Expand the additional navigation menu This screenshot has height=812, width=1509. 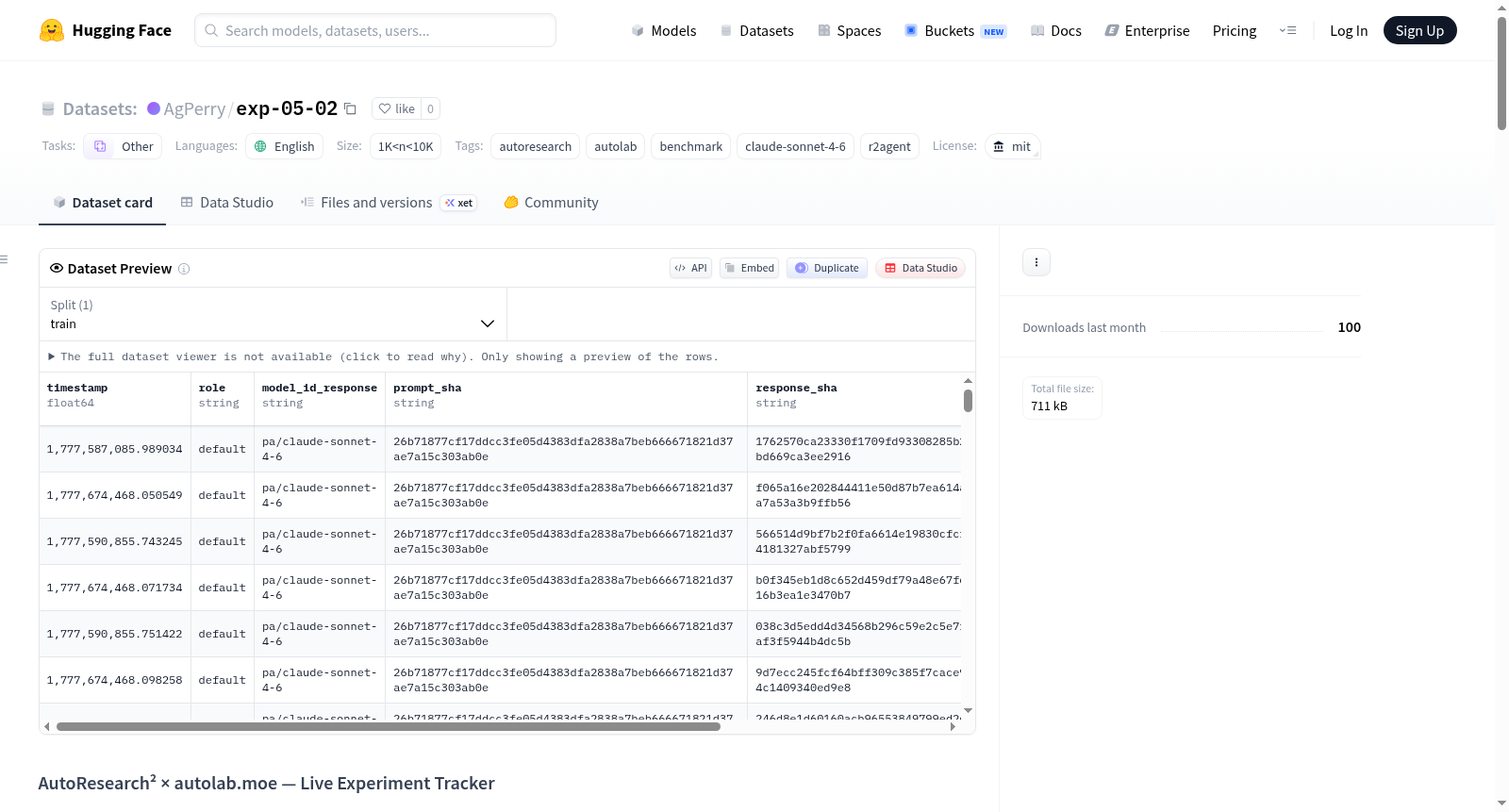click(x=1287, y=30)
